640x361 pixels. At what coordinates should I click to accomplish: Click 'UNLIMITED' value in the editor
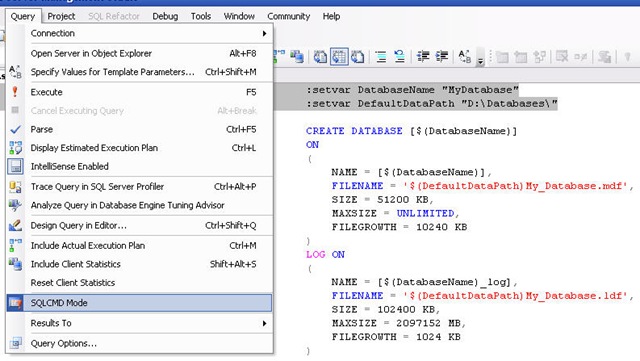(x=425, y=213)
